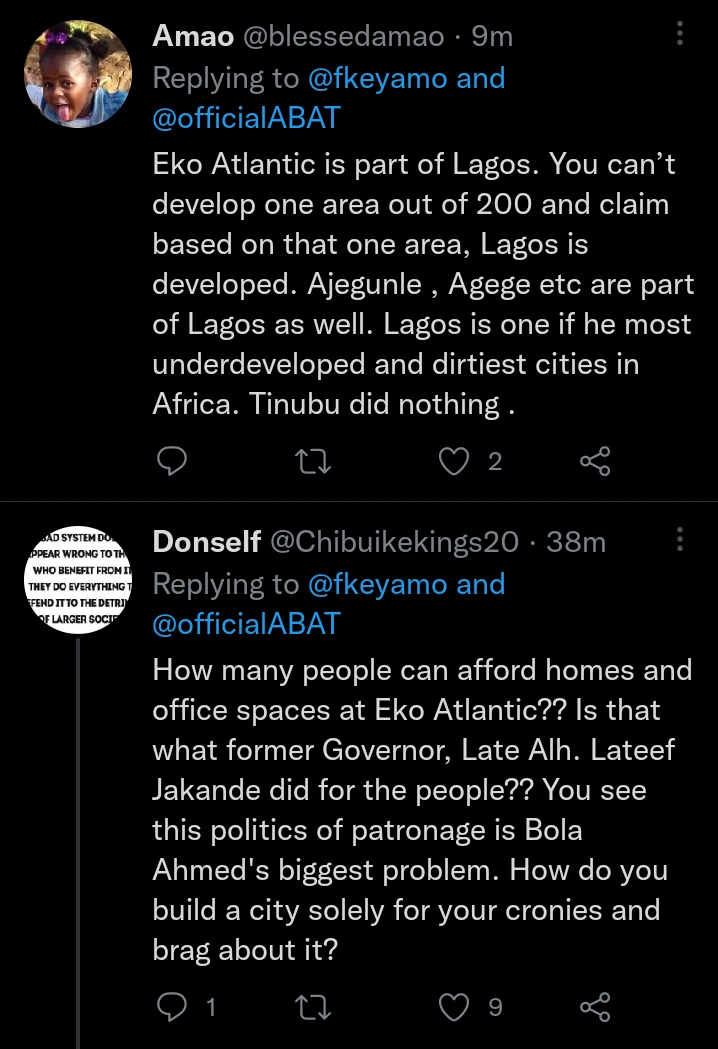The image size is (718, 1049).
Task: Open @officialABAT link in Donself's reply
Action: tap(246, 624)
